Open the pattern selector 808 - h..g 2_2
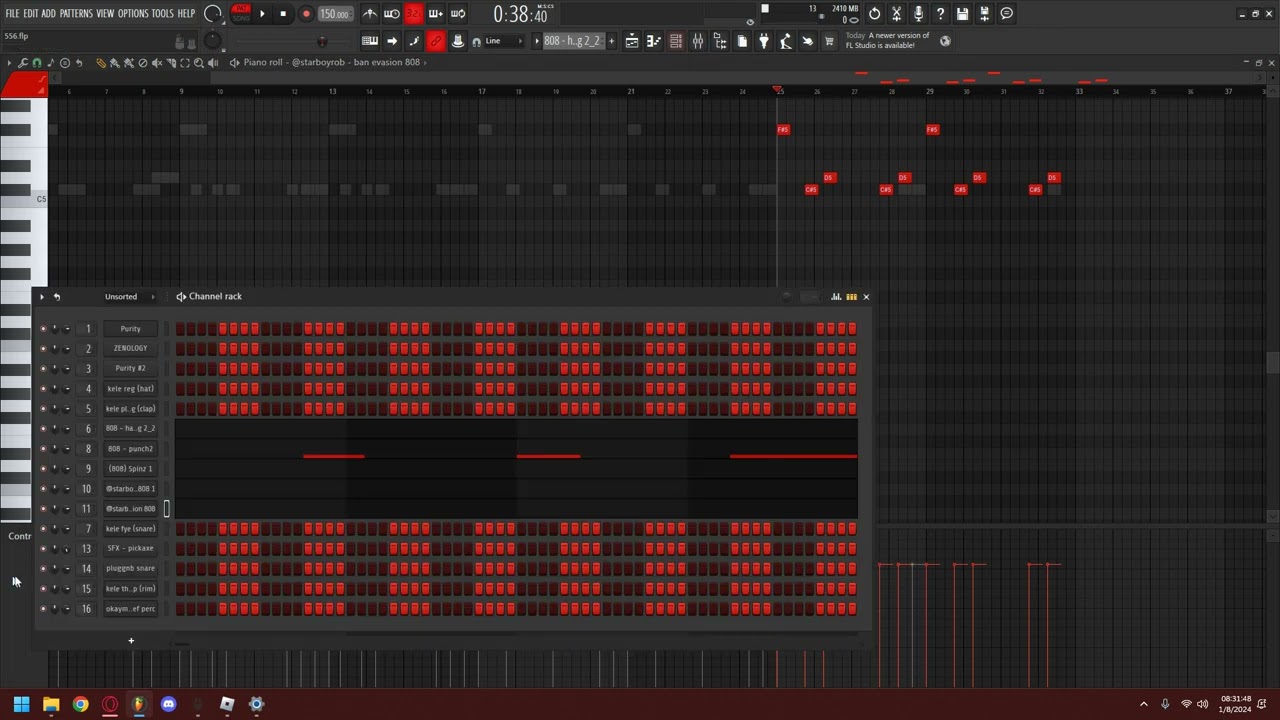Image resolution: width=1280 pixels, height=720 pixels. pos(572,41)
